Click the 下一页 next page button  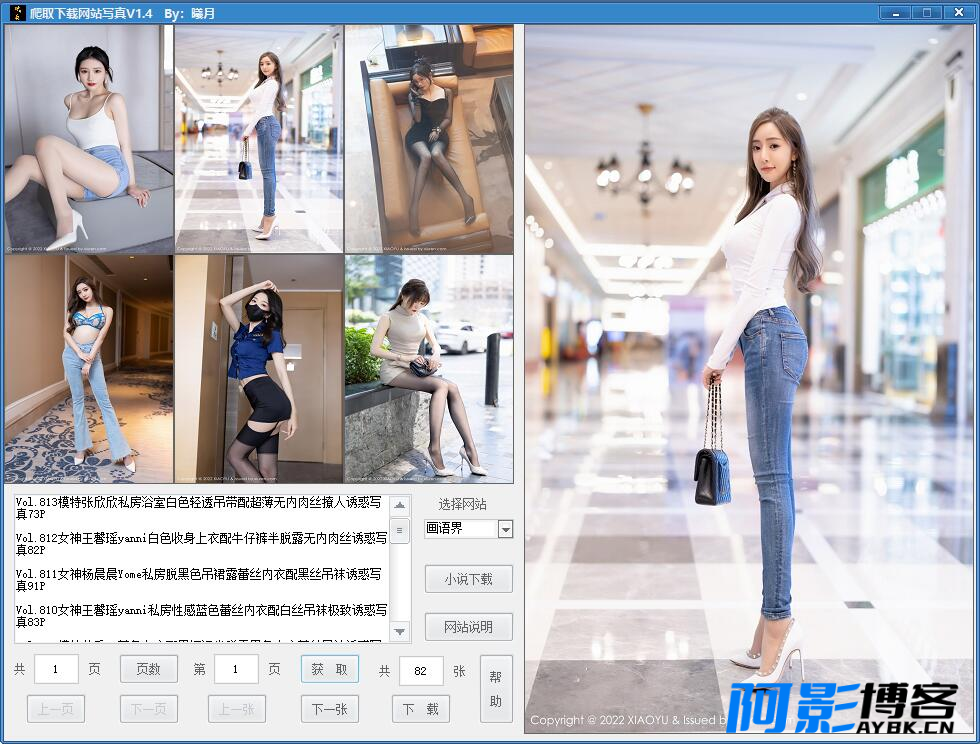(x=149, y=709)
